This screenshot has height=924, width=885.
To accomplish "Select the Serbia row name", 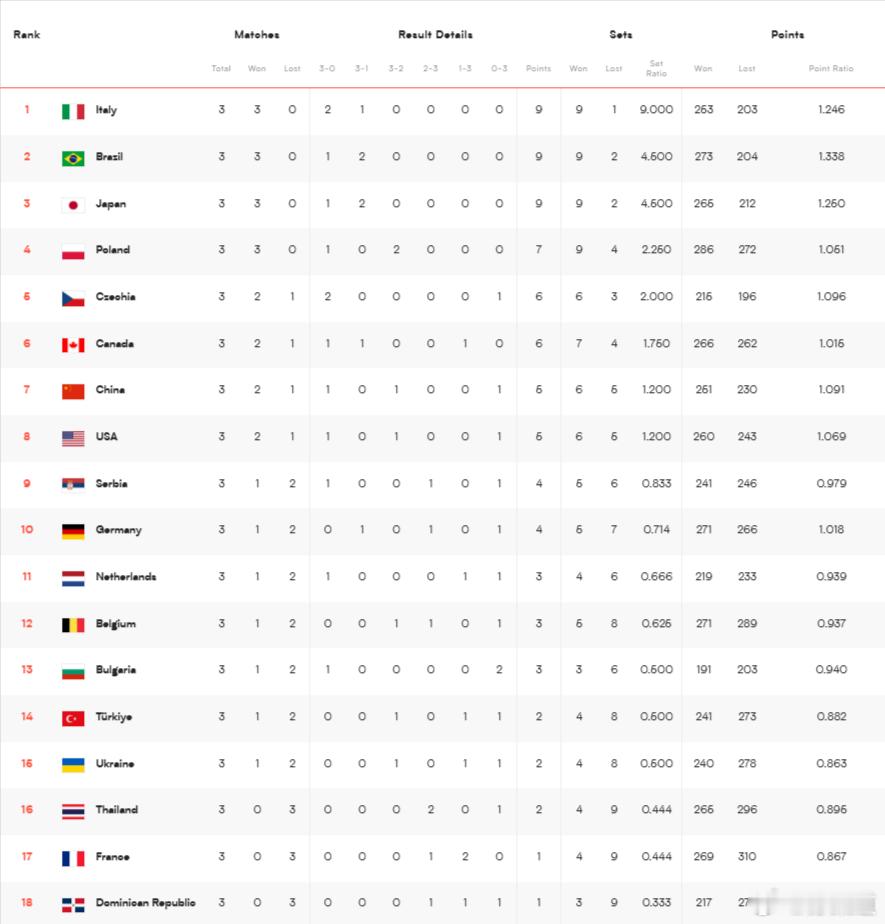I will coord(111,483).
